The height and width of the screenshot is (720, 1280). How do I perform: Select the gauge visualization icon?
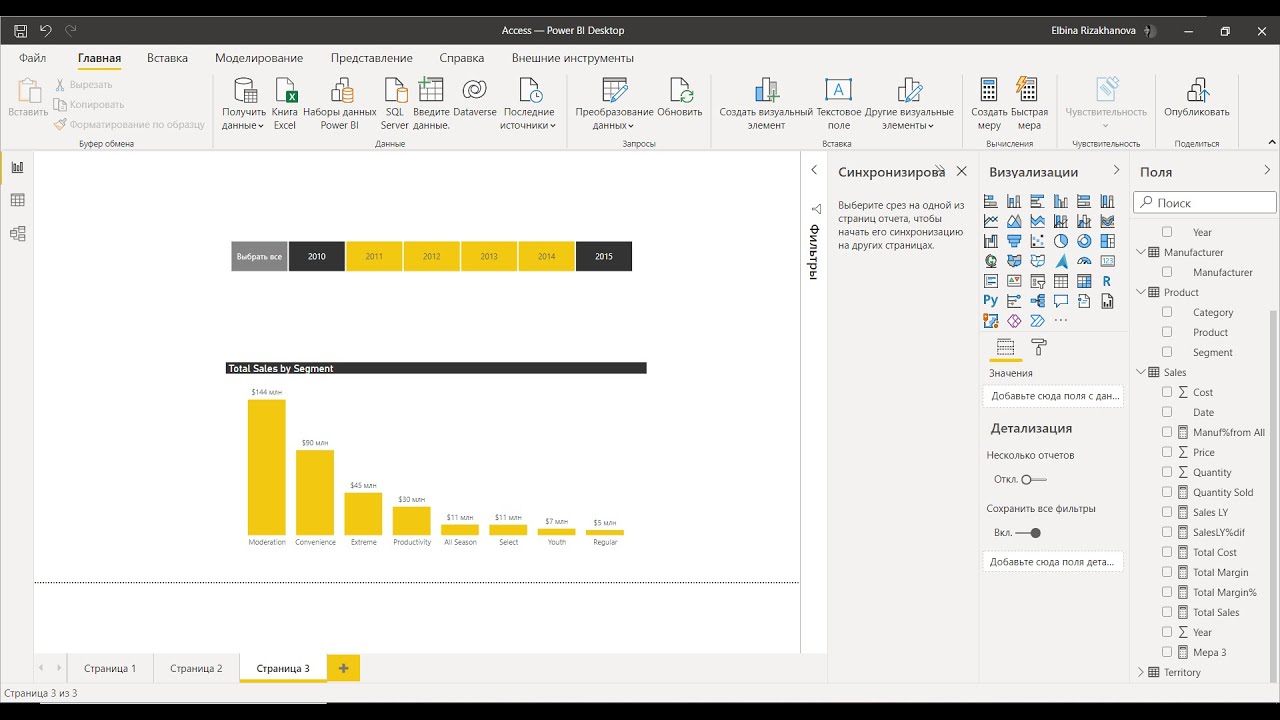1084,261
